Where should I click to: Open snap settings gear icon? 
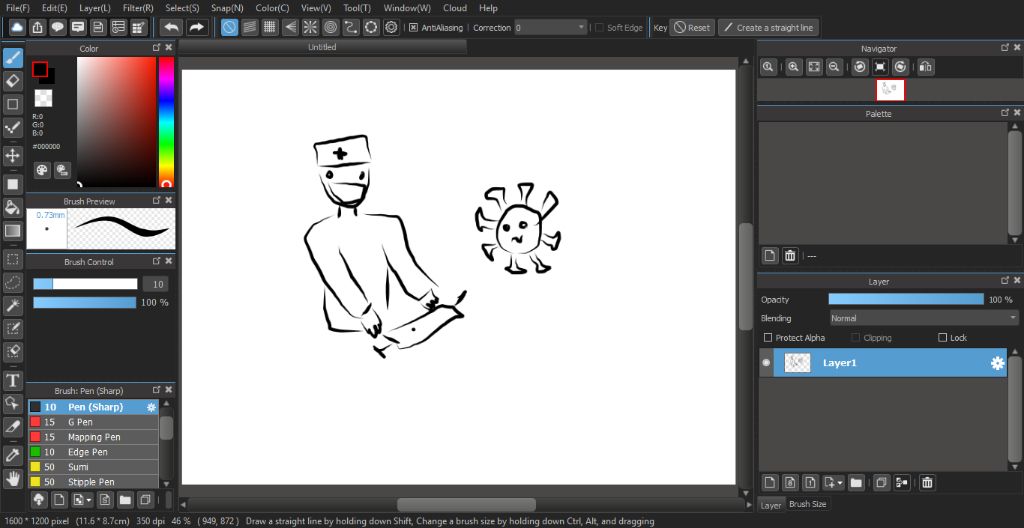(x=391, y=27)
